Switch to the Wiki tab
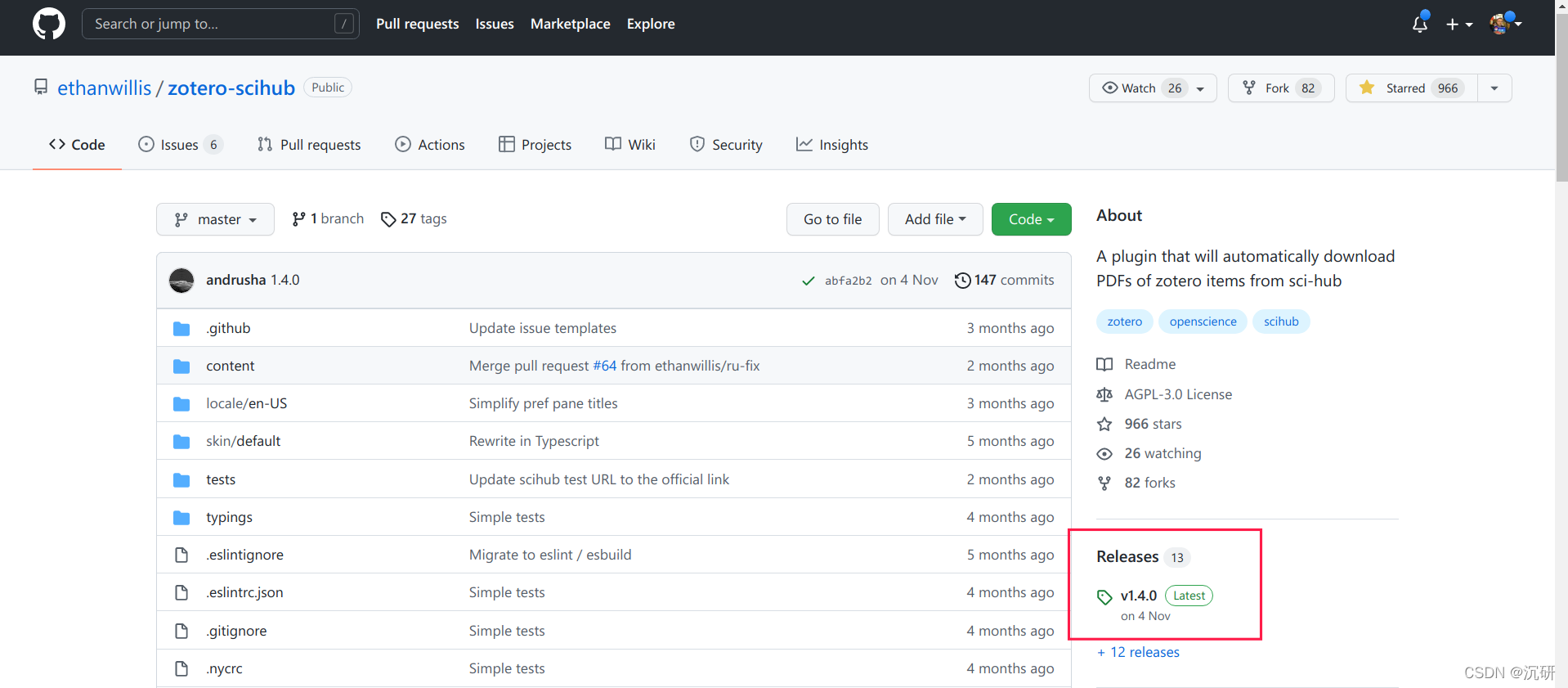 point(630,145)
